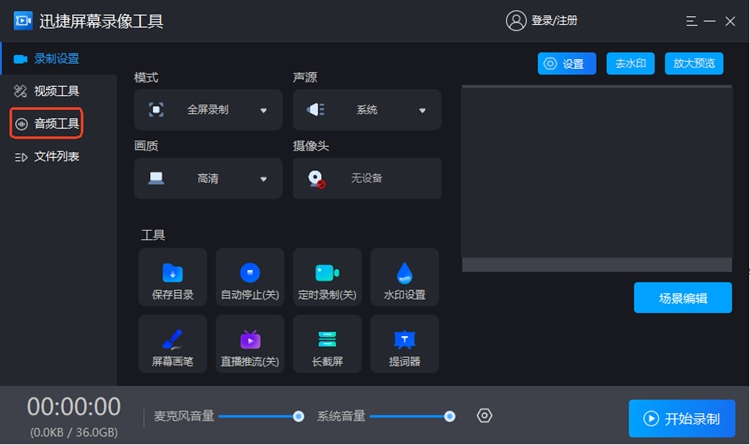Expand the 全屏录制 mode dropdown
Image resolution: width=750 pixels, height=445 pixels.
[208, 110]
